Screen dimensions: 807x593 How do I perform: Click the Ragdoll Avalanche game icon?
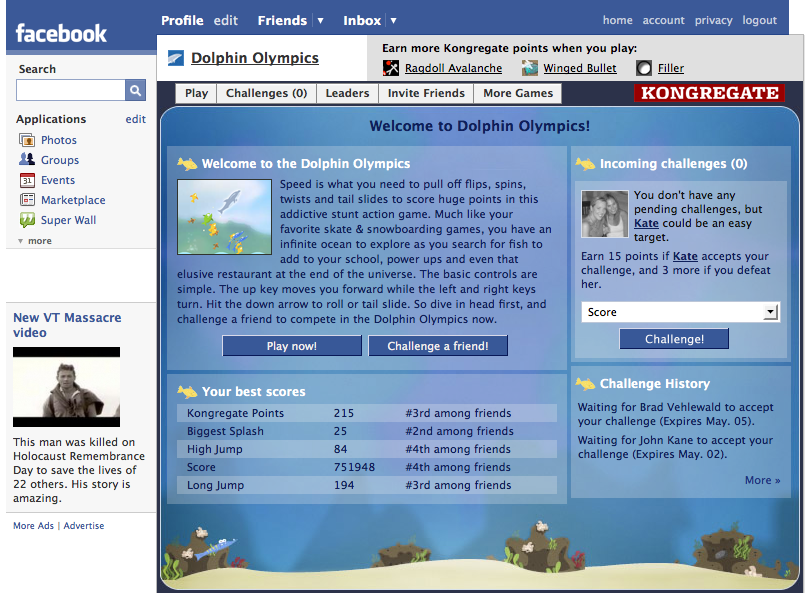click(391, 68)
